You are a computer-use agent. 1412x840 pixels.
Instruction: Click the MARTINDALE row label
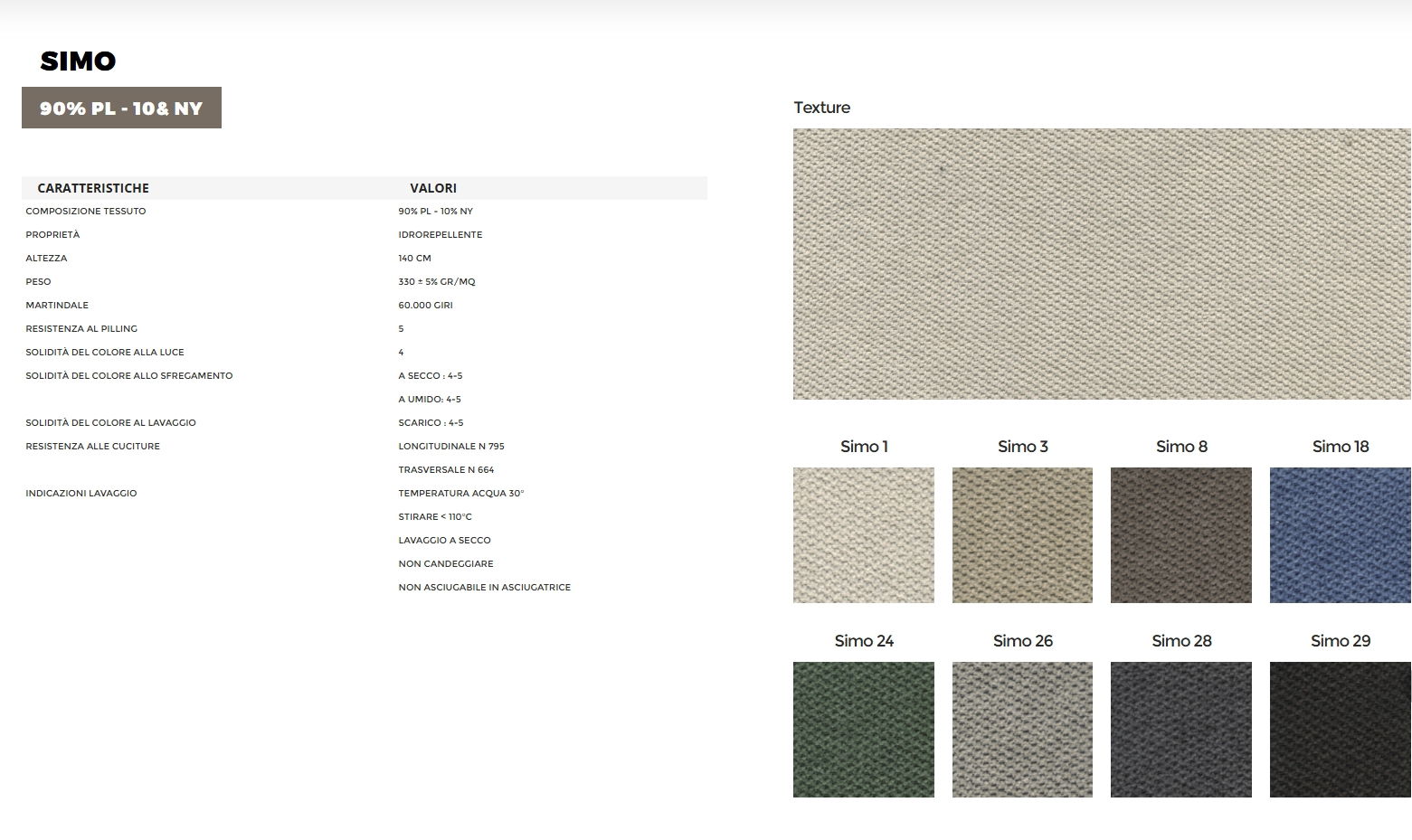point(57,305)
